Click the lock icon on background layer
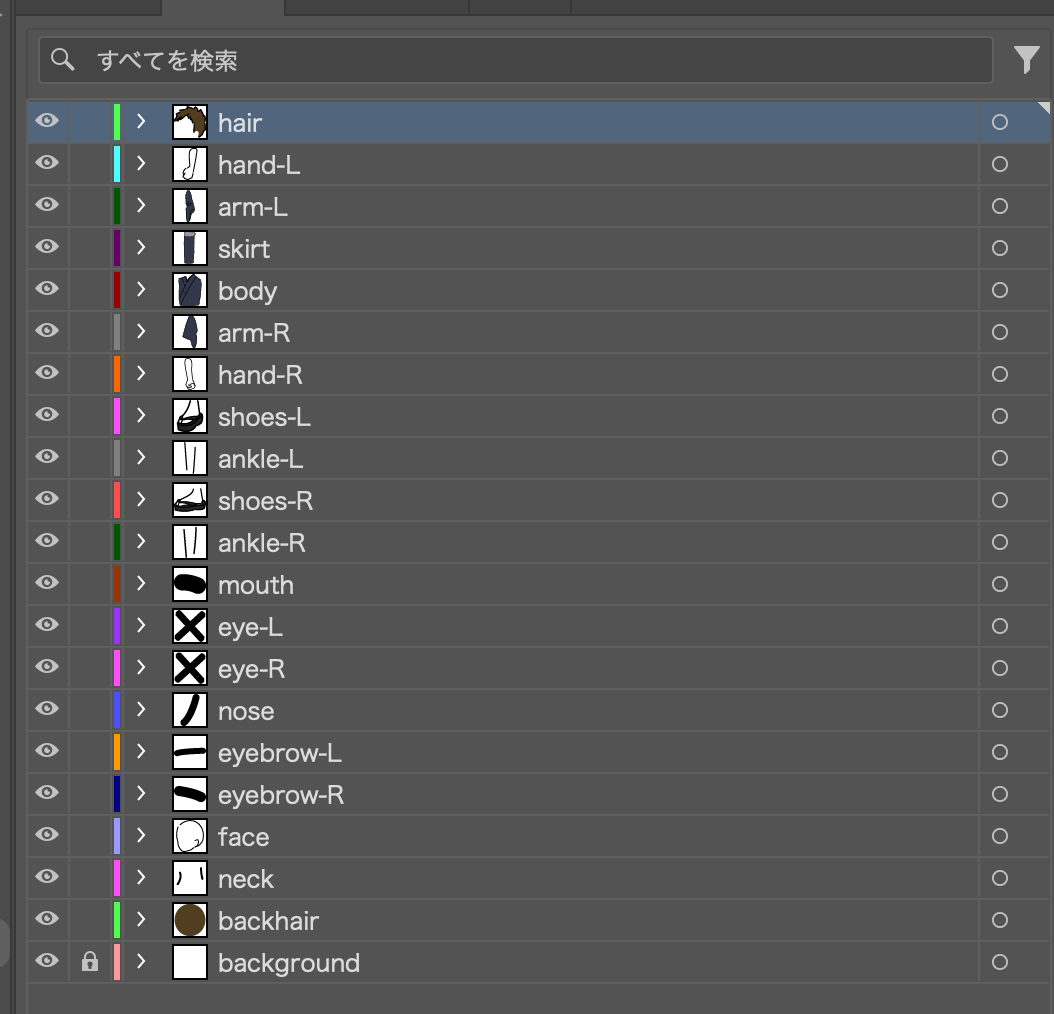The image size is (1054, 1014). [x=90, y=962]
